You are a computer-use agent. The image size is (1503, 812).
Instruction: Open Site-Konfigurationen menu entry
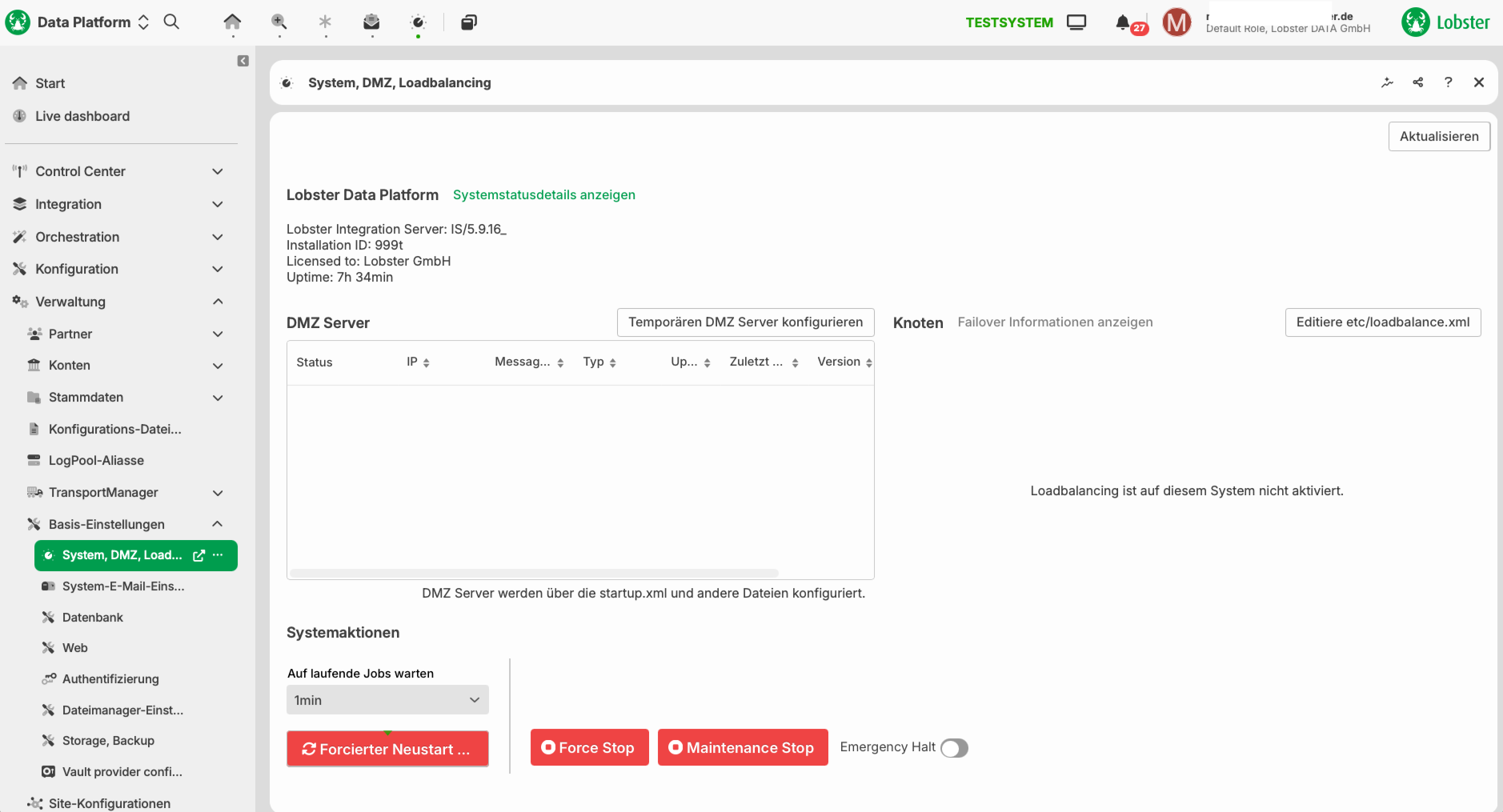click(x=110, y=803)
